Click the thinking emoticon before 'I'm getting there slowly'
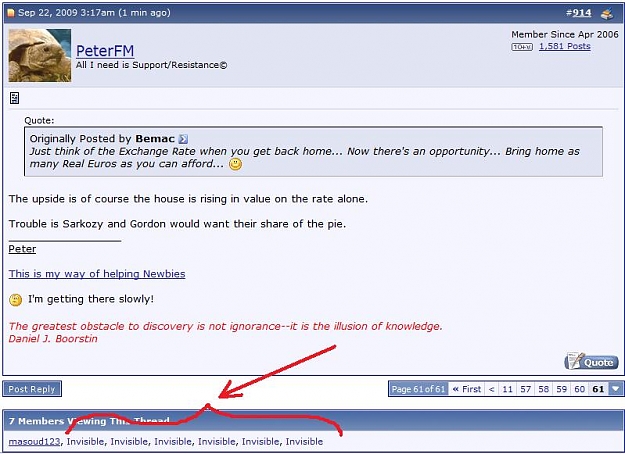625x454 pixels. click(x=16, y=300)
